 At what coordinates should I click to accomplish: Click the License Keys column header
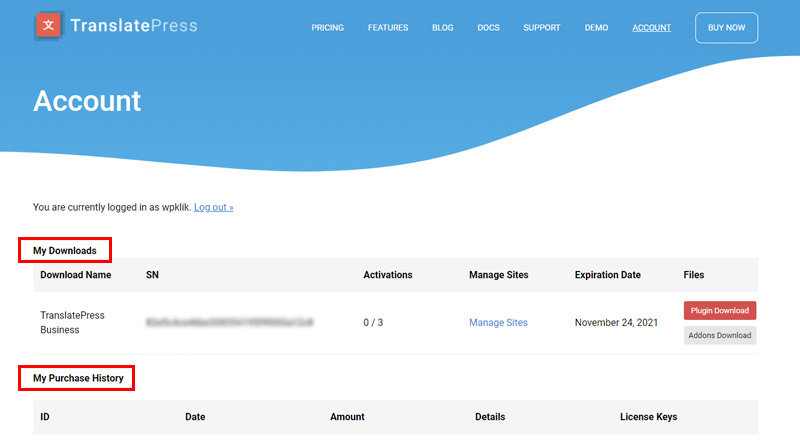648,417
